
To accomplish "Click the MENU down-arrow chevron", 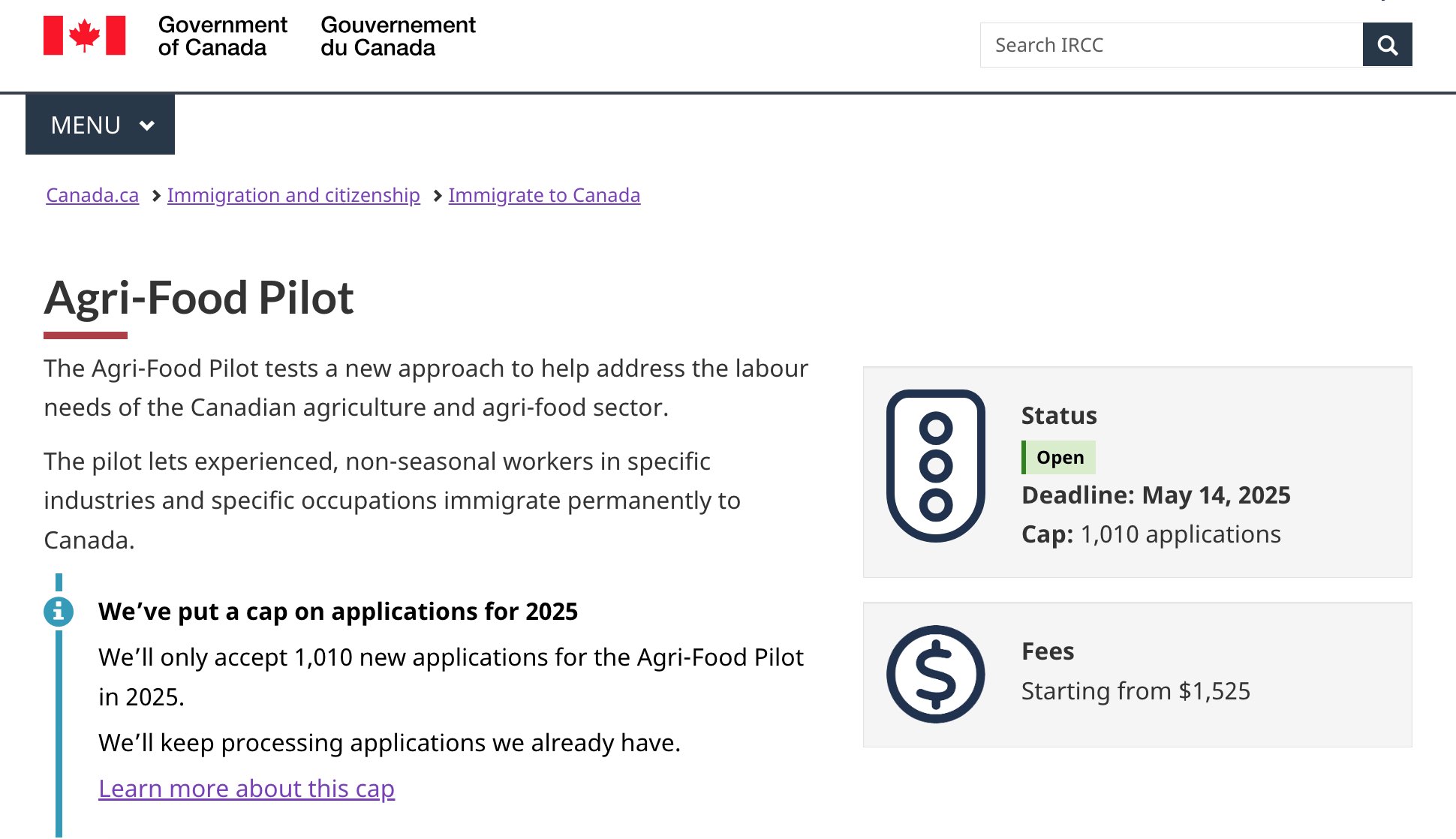I will click(147, 125).
